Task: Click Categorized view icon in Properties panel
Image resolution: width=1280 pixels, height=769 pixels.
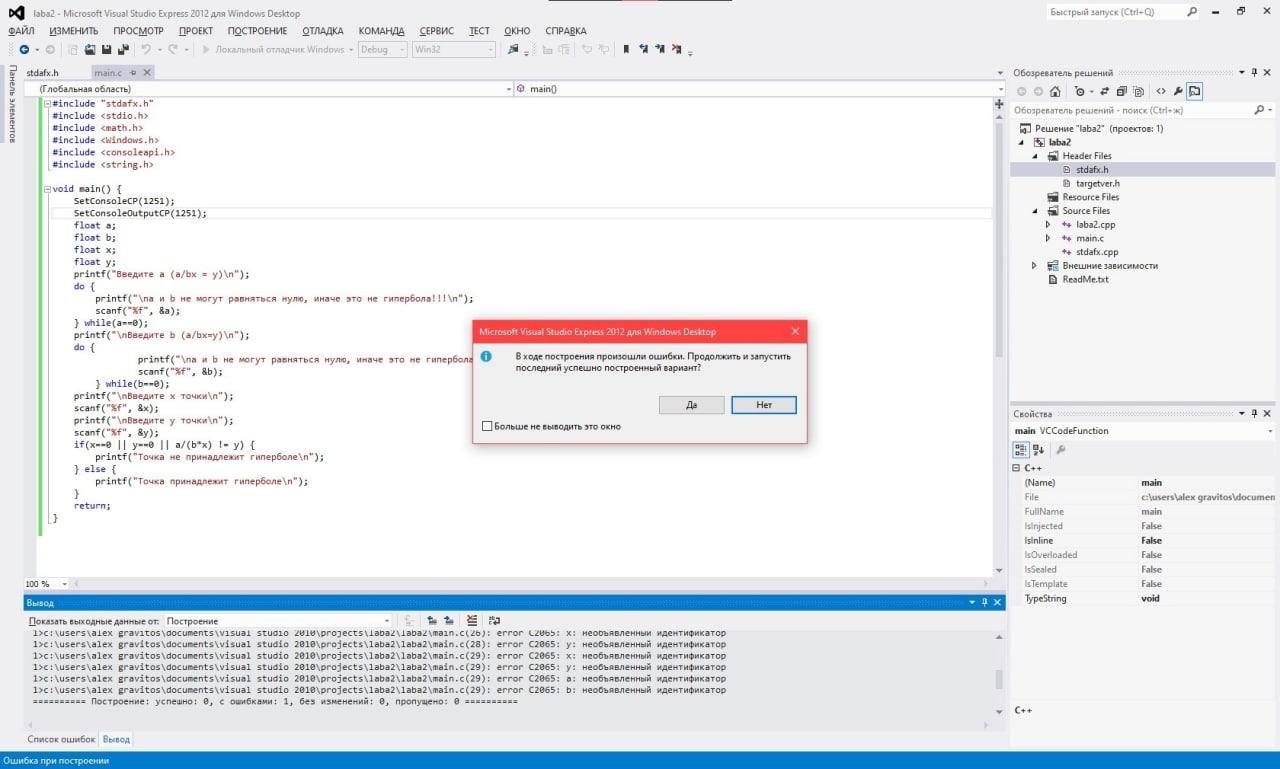Action: pos(1021,450)
